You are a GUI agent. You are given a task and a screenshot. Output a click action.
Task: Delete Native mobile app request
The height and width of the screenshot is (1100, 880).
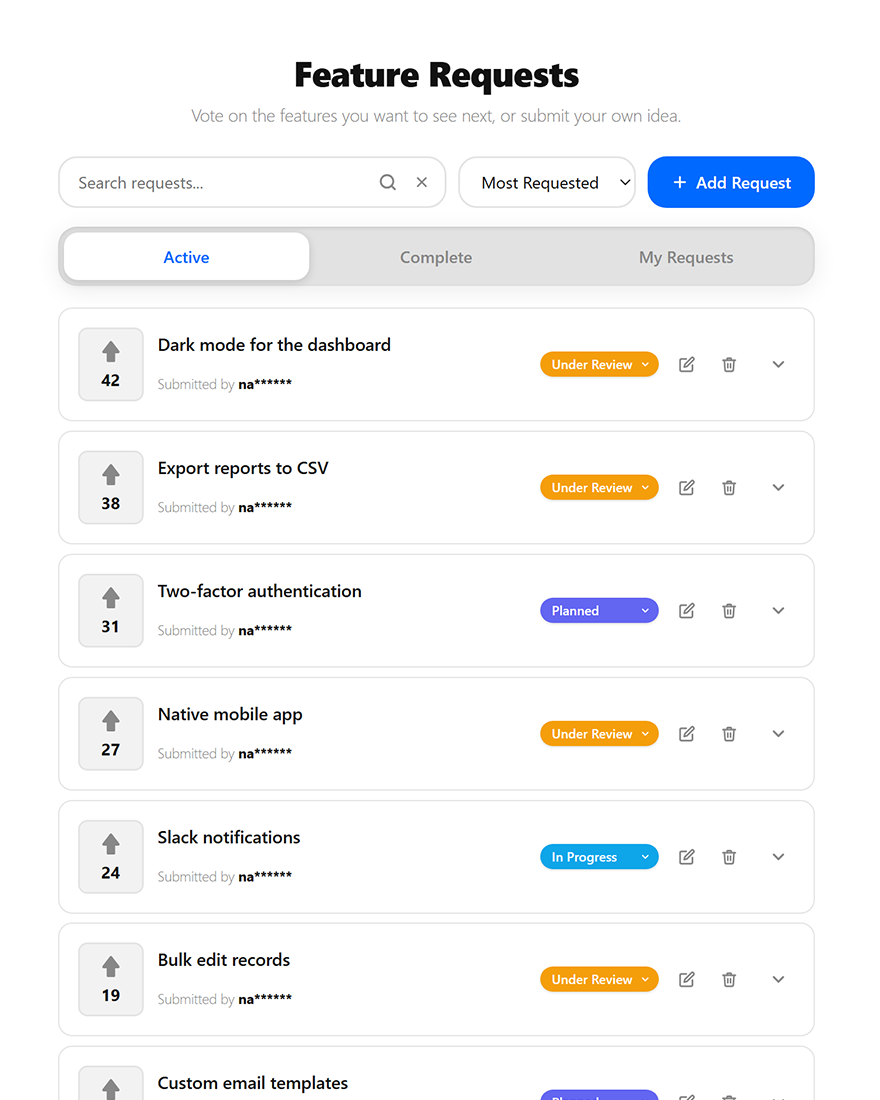[x=729, y=734]
